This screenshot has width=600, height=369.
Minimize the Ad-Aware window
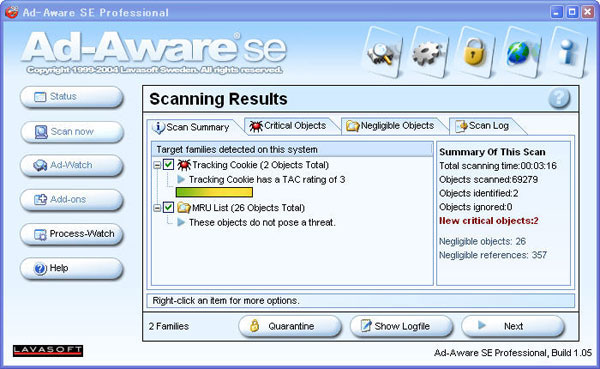coord(556,12)
